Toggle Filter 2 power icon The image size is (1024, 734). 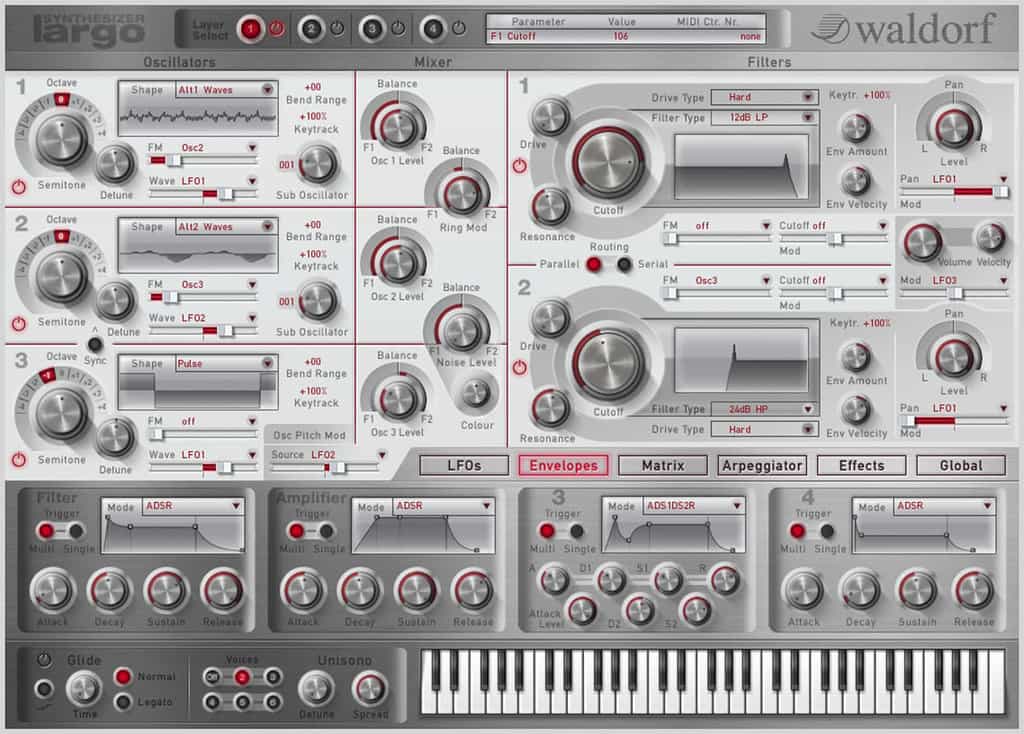click(519, 368)
